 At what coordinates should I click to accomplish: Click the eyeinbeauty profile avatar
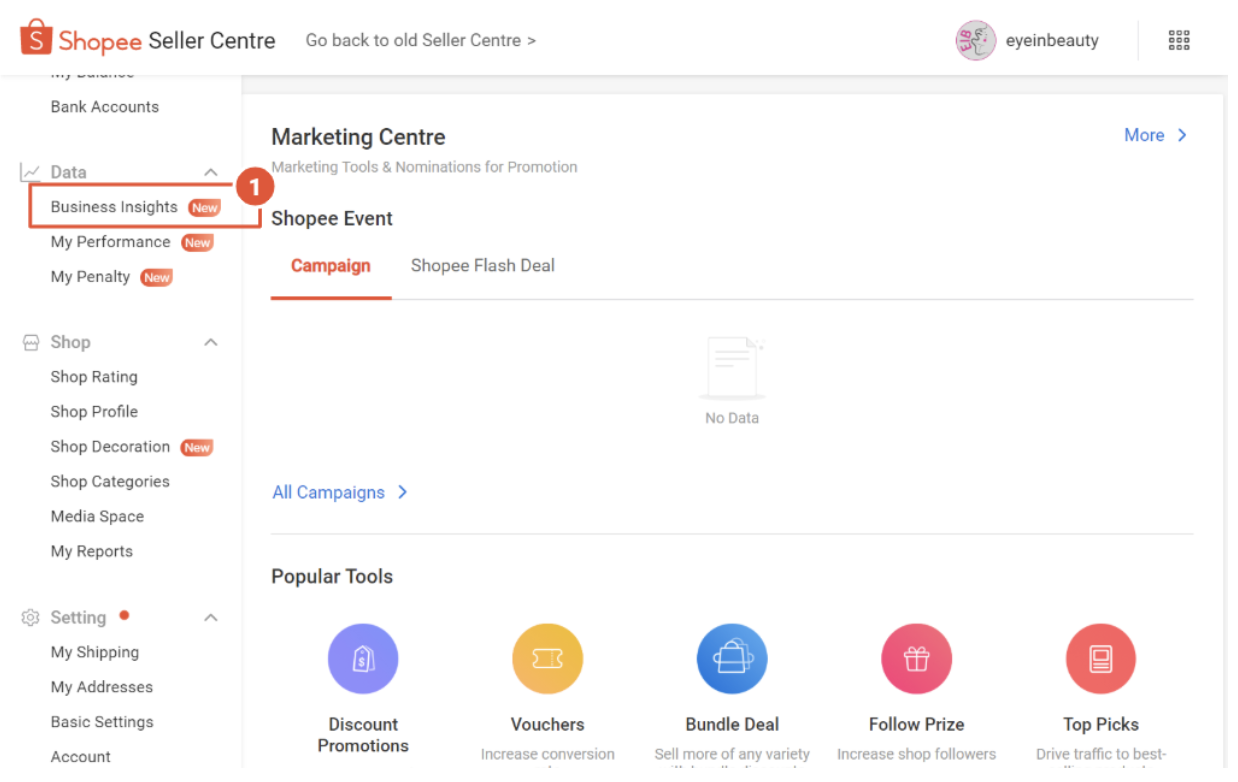pyautogui.click(x=975, y=40)
